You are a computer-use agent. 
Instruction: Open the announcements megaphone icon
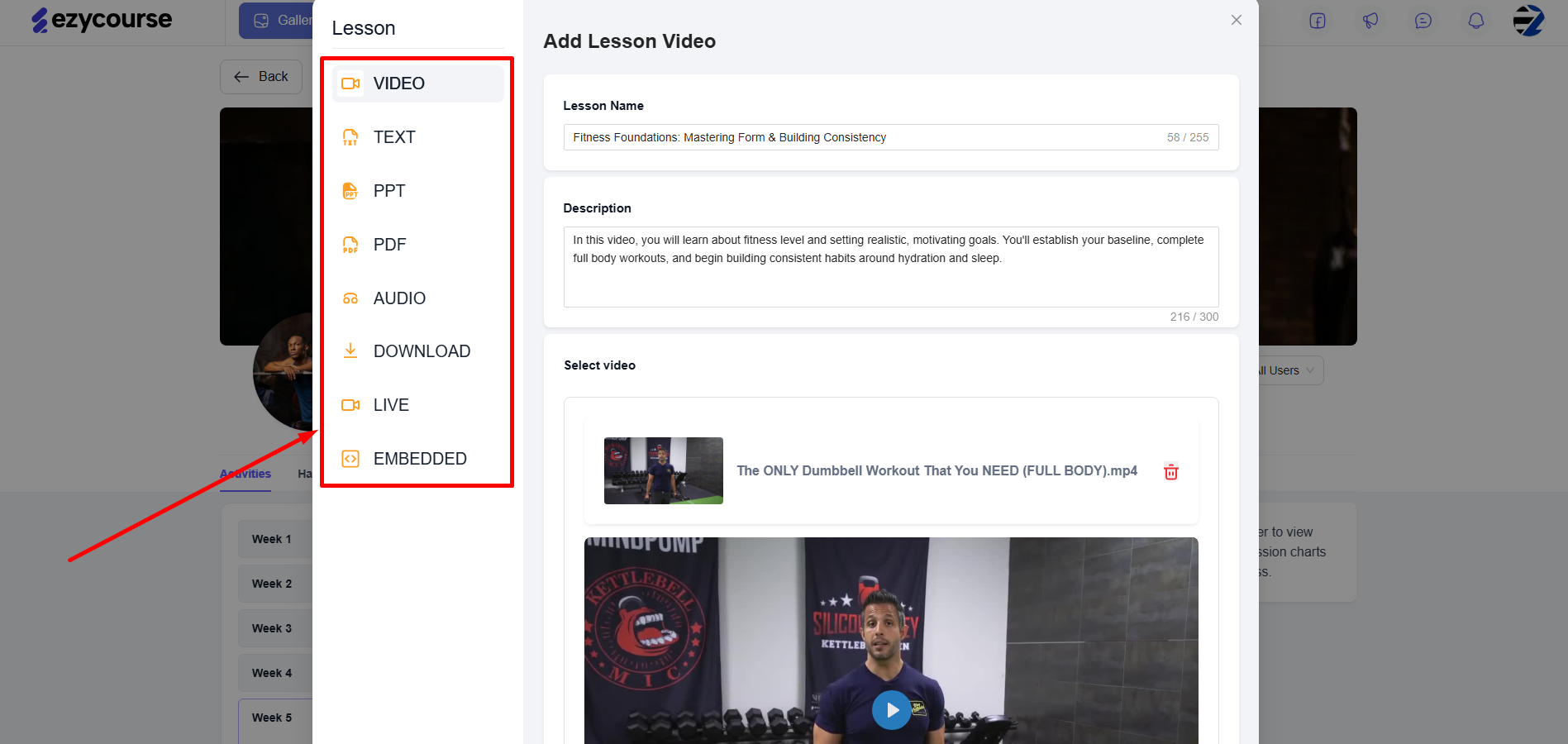pyautogui.click(x=1370, y=21)
